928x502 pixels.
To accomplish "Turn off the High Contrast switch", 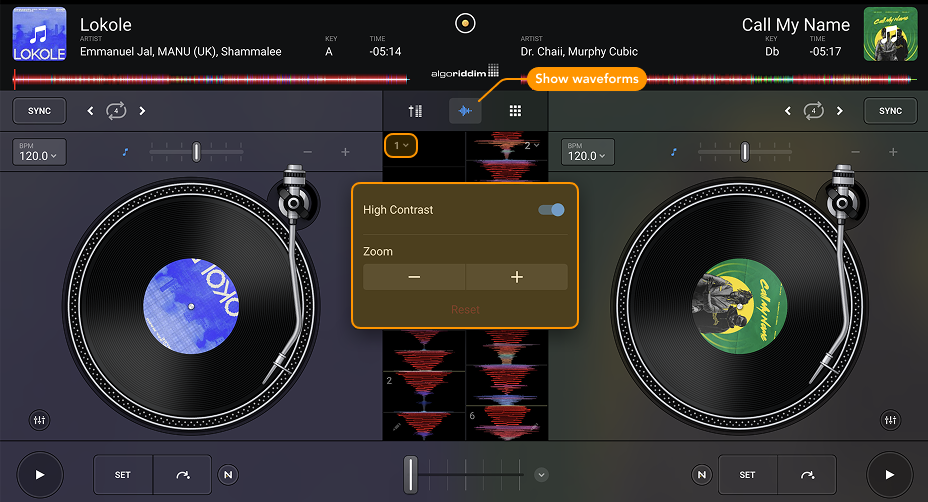I will [552, 210].
